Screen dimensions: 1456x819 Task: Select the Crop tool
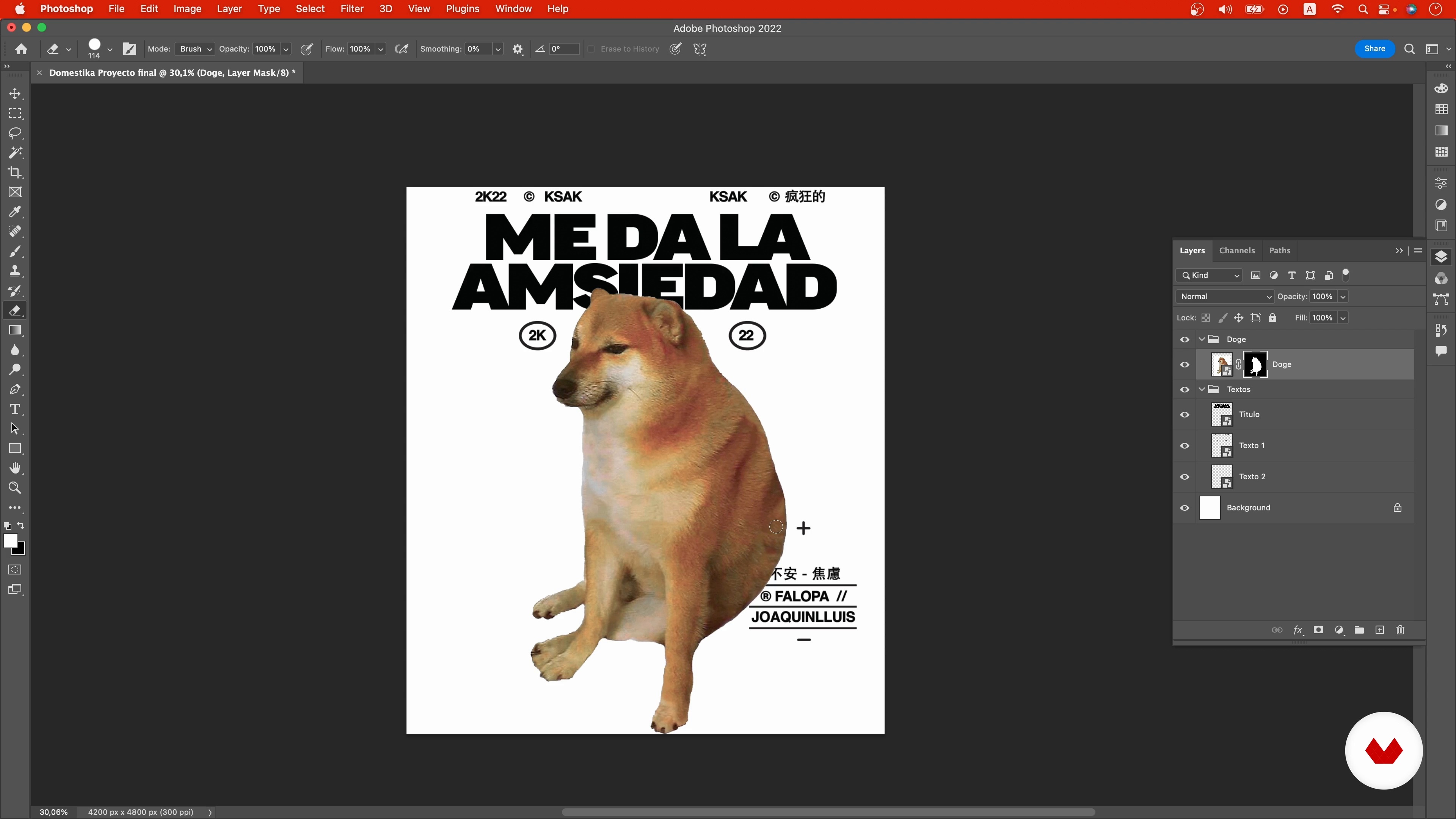click(x=15, y=173)
